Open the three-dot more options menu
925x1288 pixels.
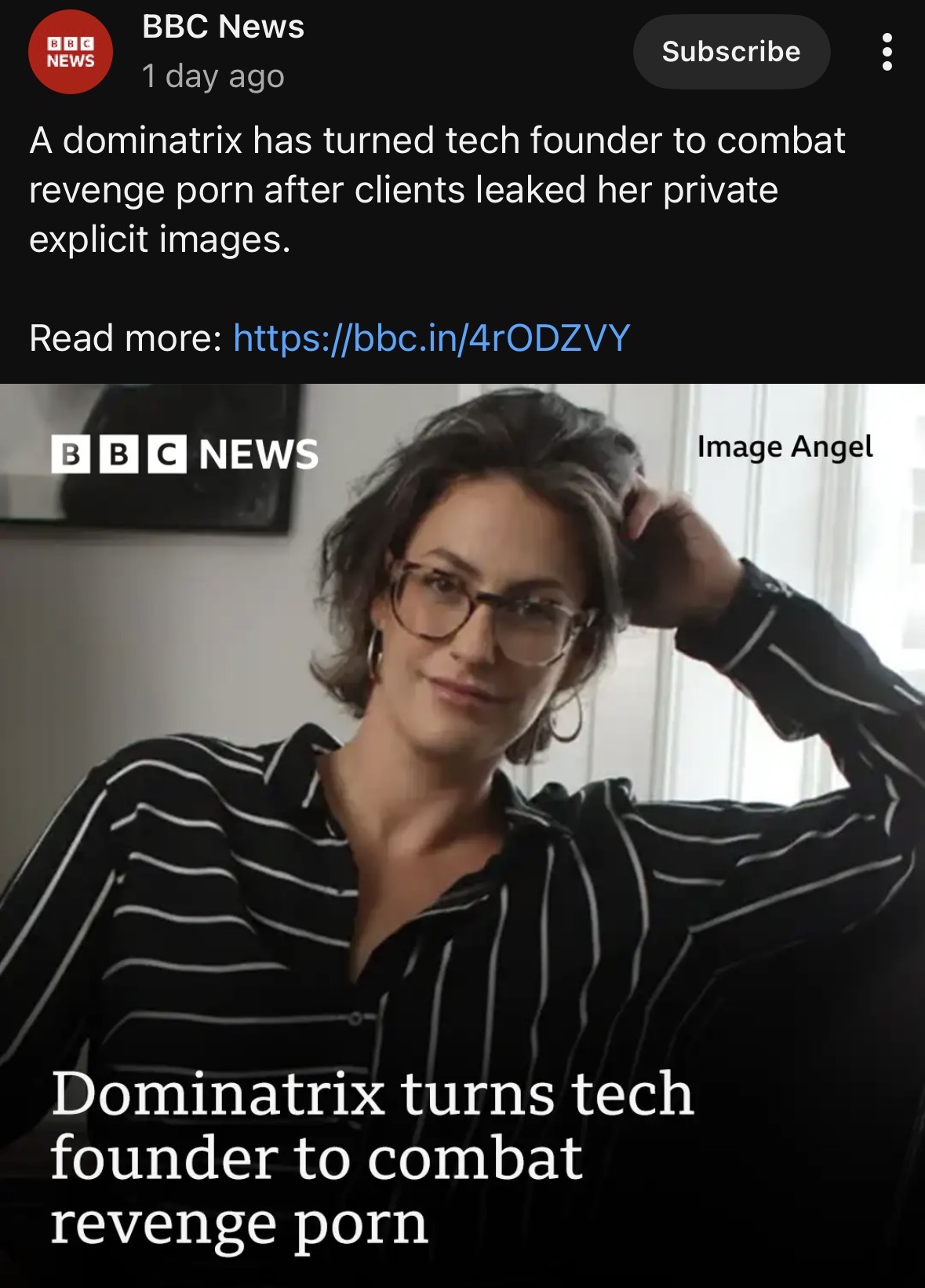coord(887,52)
